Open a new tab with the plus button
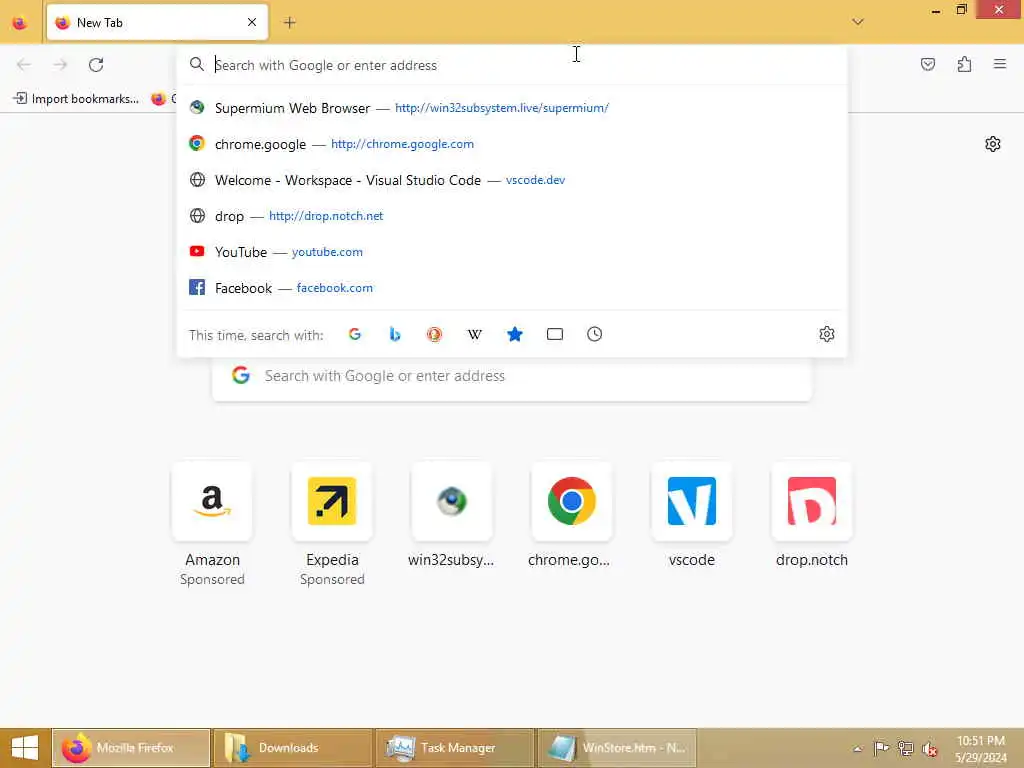Viewport: 1024px width, 768px height. pos(289,23)
